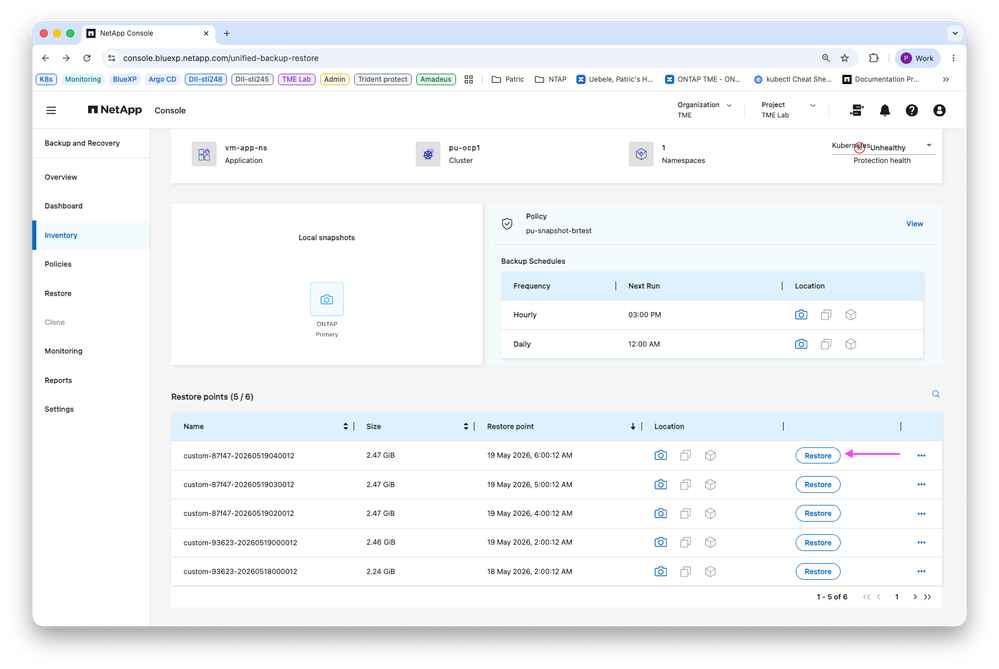Open the Argo CD bookmark
This screenshot has width=999, height=669.
(162, 80)
